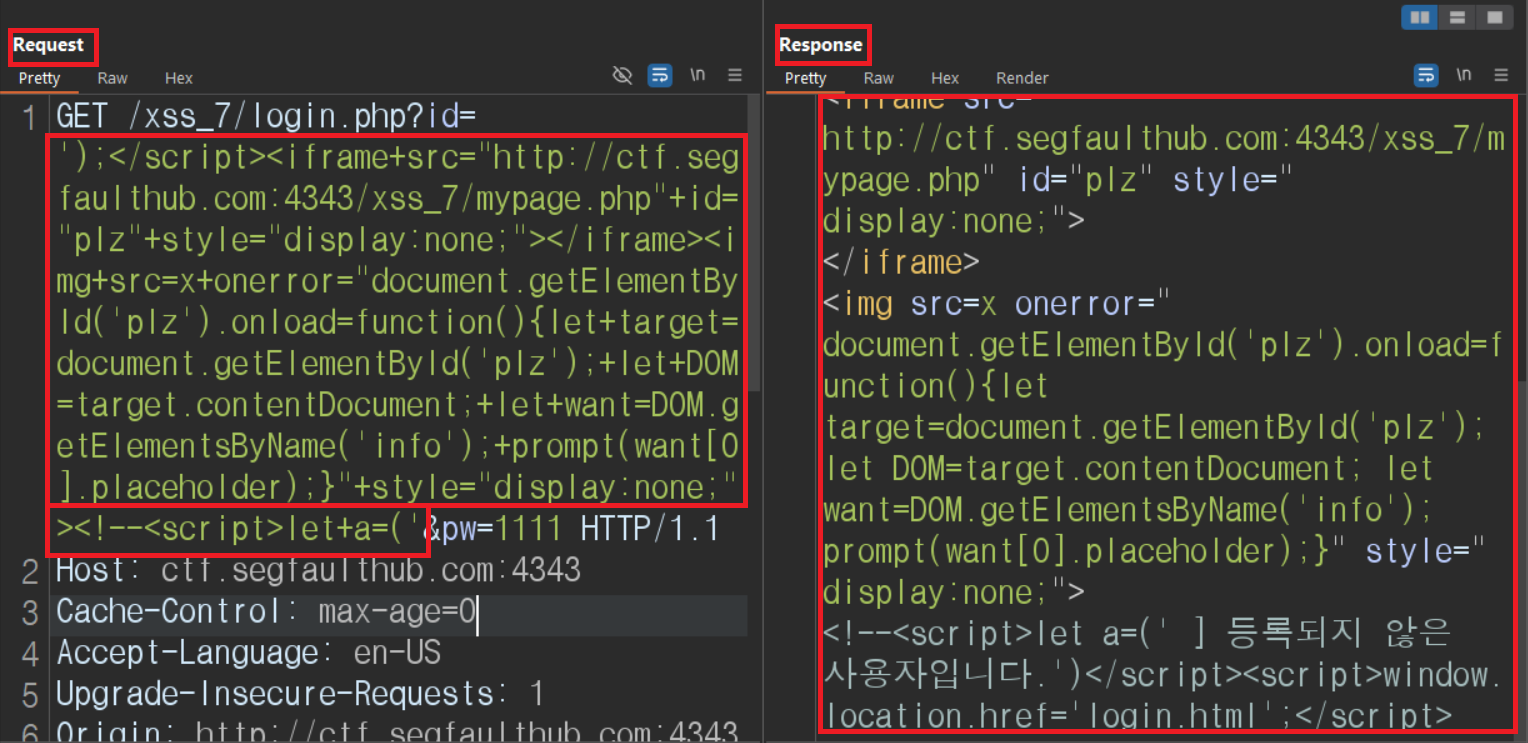Click the 'GET /xss_7/login.php?id=' request line

(266, 116)
